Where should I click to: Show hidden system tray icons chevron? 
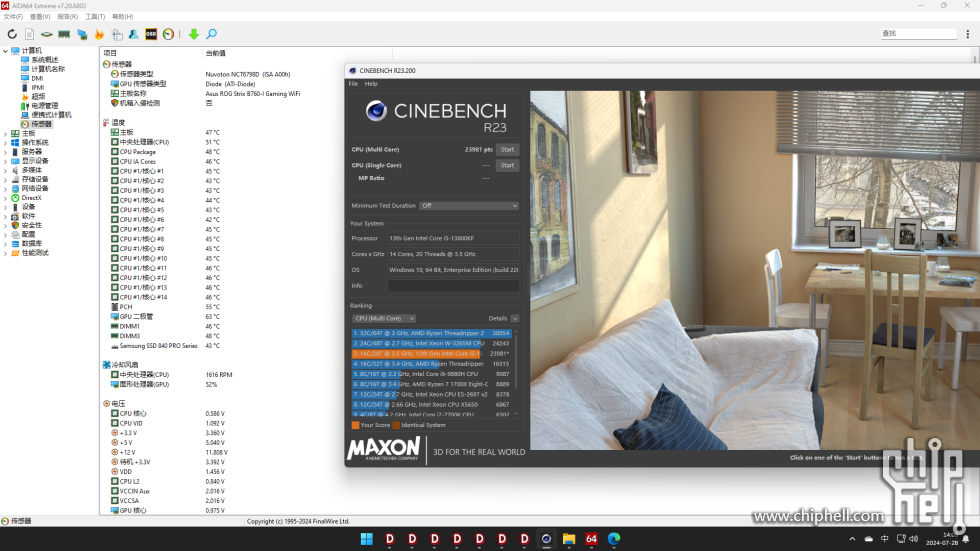852,539
